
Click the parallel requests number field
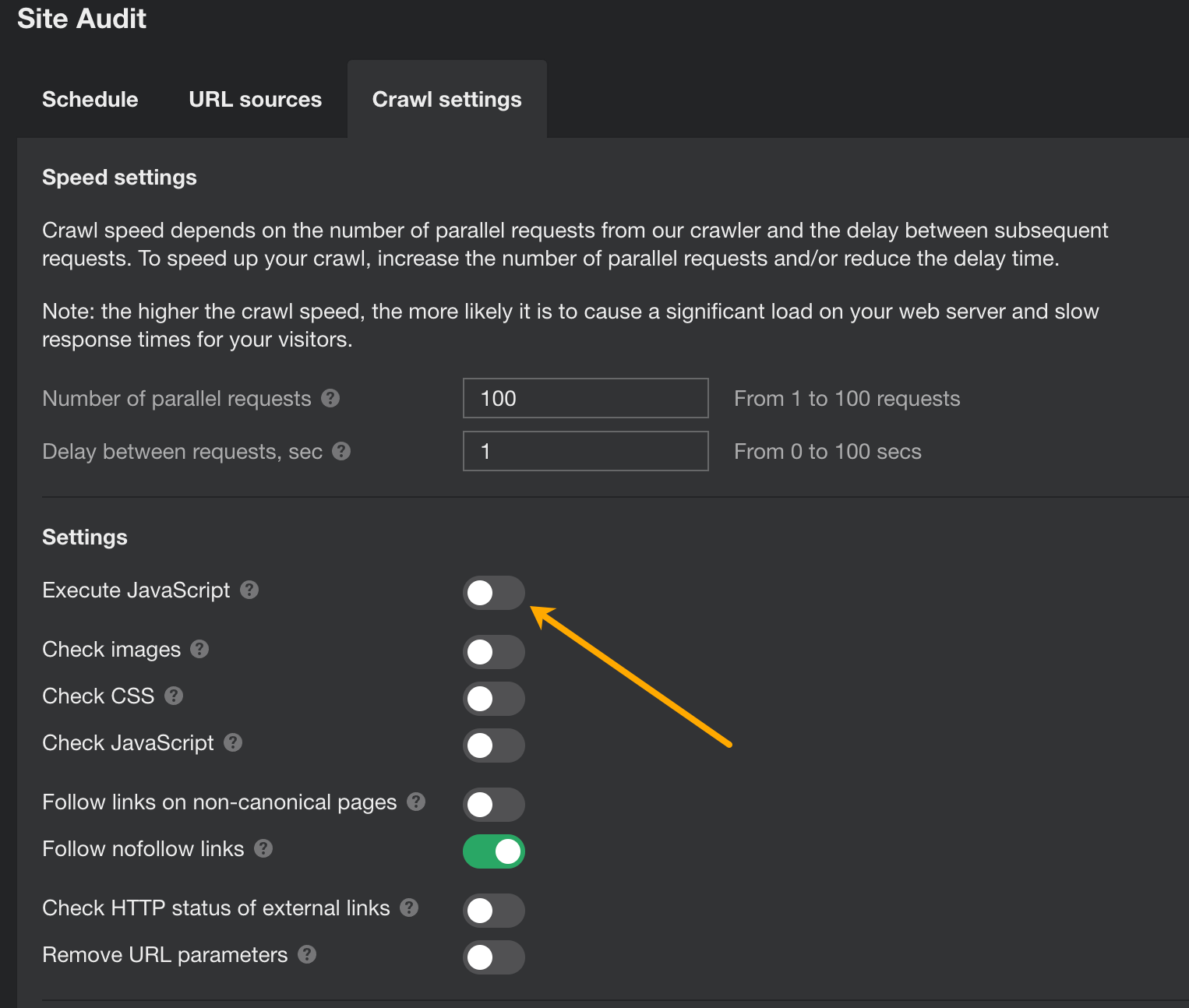tap(585, 398)
